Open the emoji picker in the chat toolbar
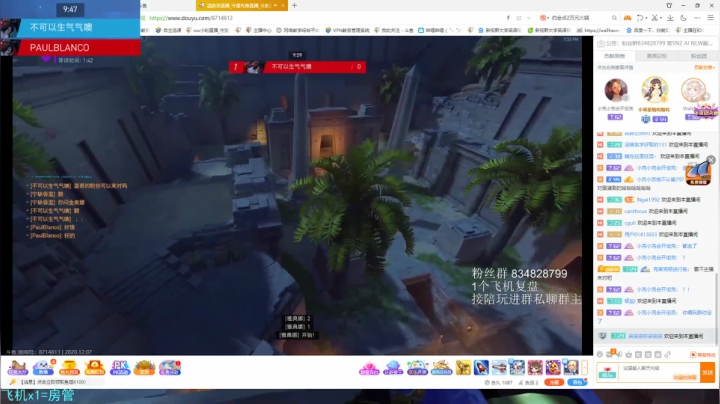Screen dimensions: 720x404 tap(600, 354)
